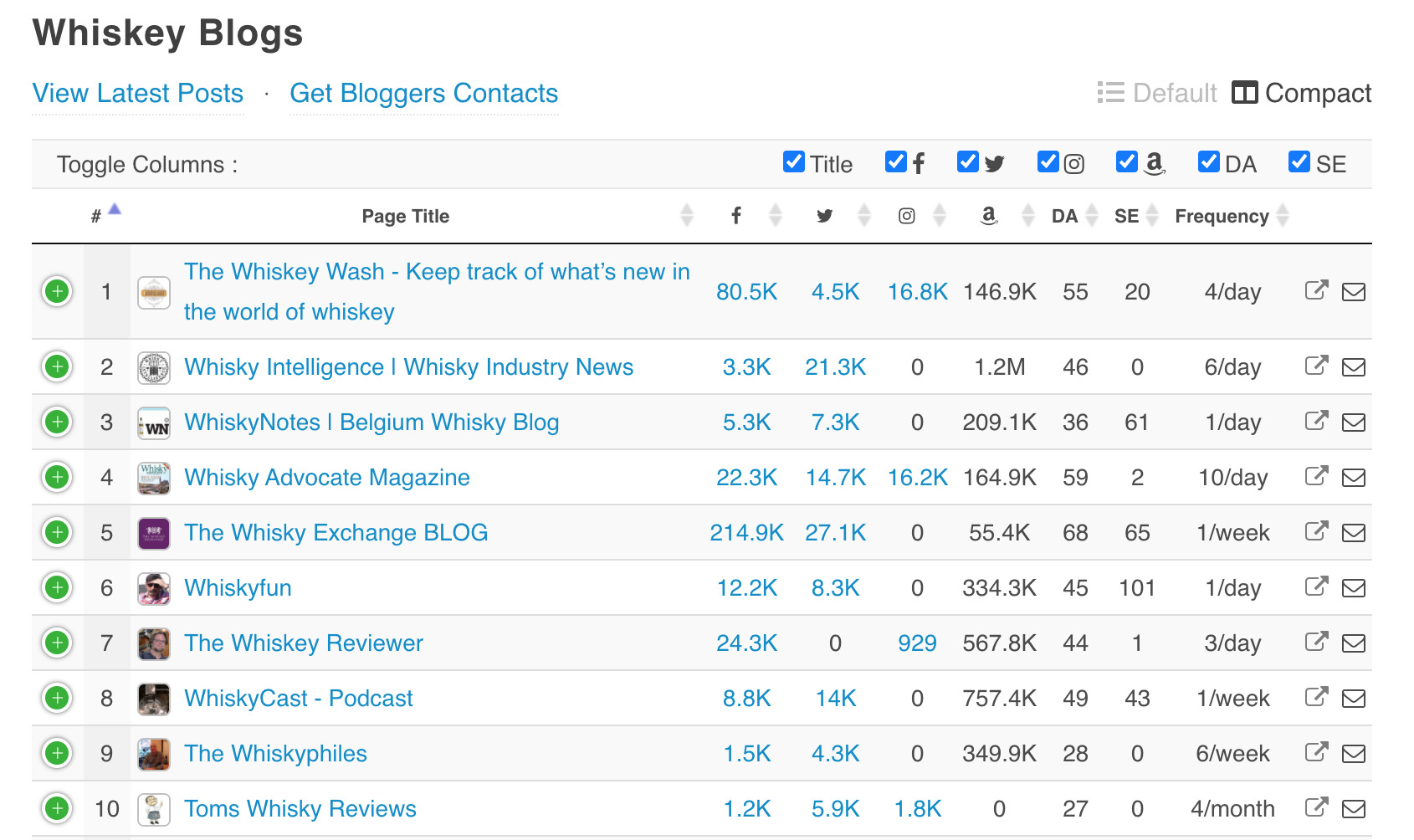Viewport: 1414px width, 840px height.
Task: Toggle the DA column checkbox
Action: pos(1208,161)
